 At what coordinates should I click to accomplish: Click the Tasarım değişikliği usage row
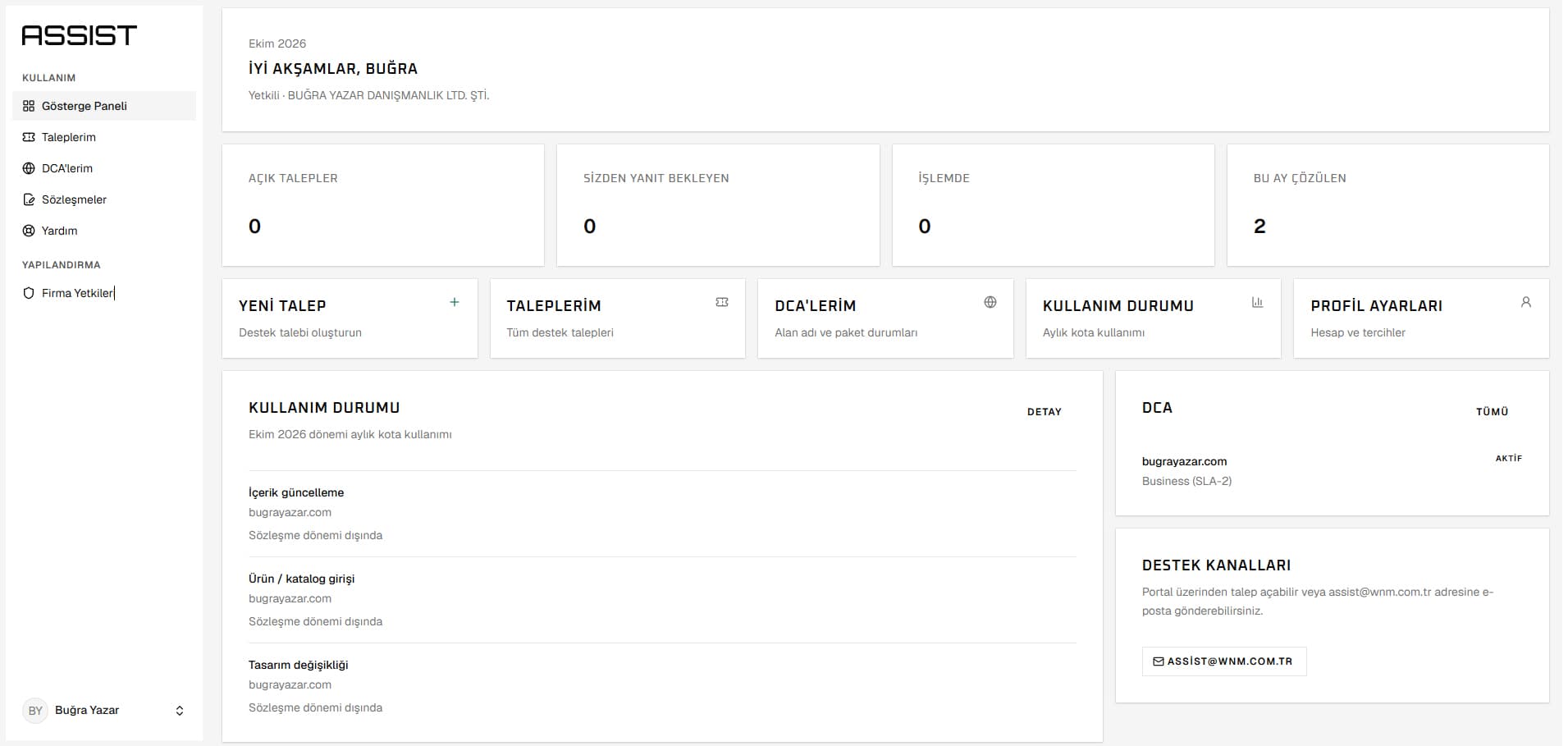pos(662,686)
